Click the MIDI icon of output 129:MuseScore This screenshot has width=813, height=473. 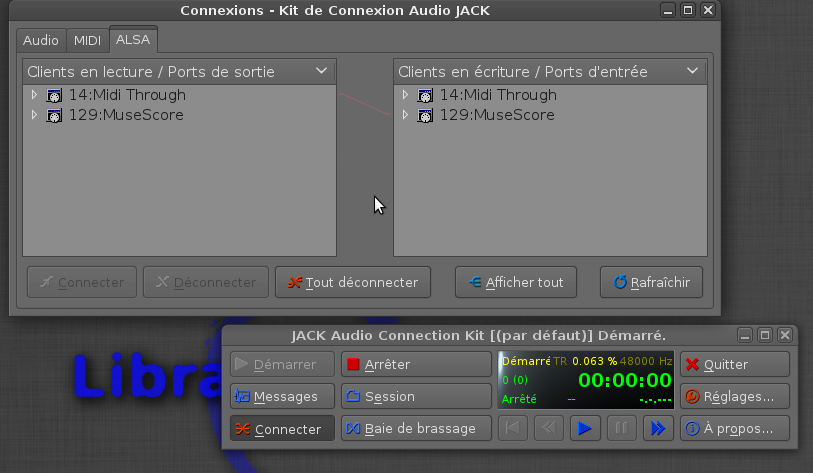[x=54, y=115]
